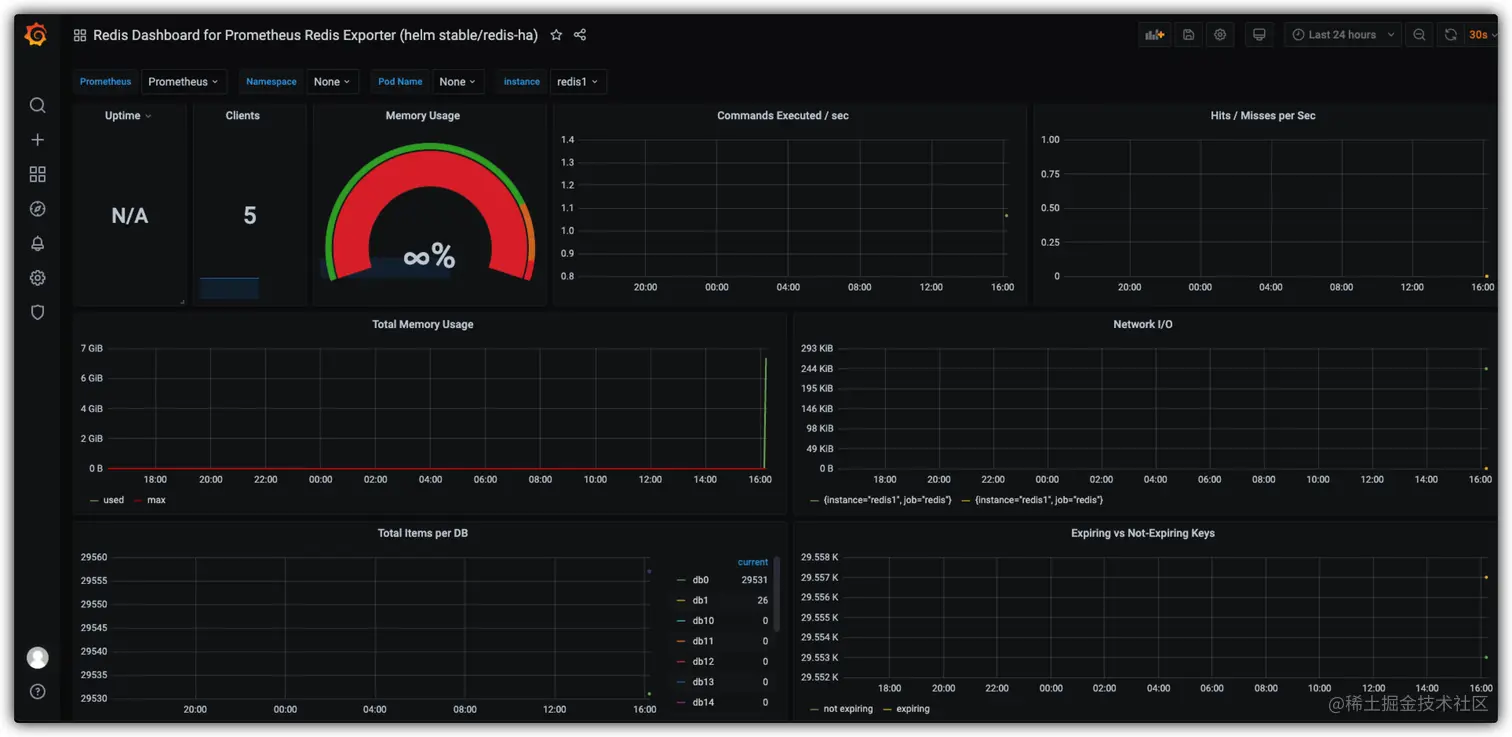This screenshot has height=737, width=1512.
Task: Open the Total Items per DB title
Action: coord(423,534)
